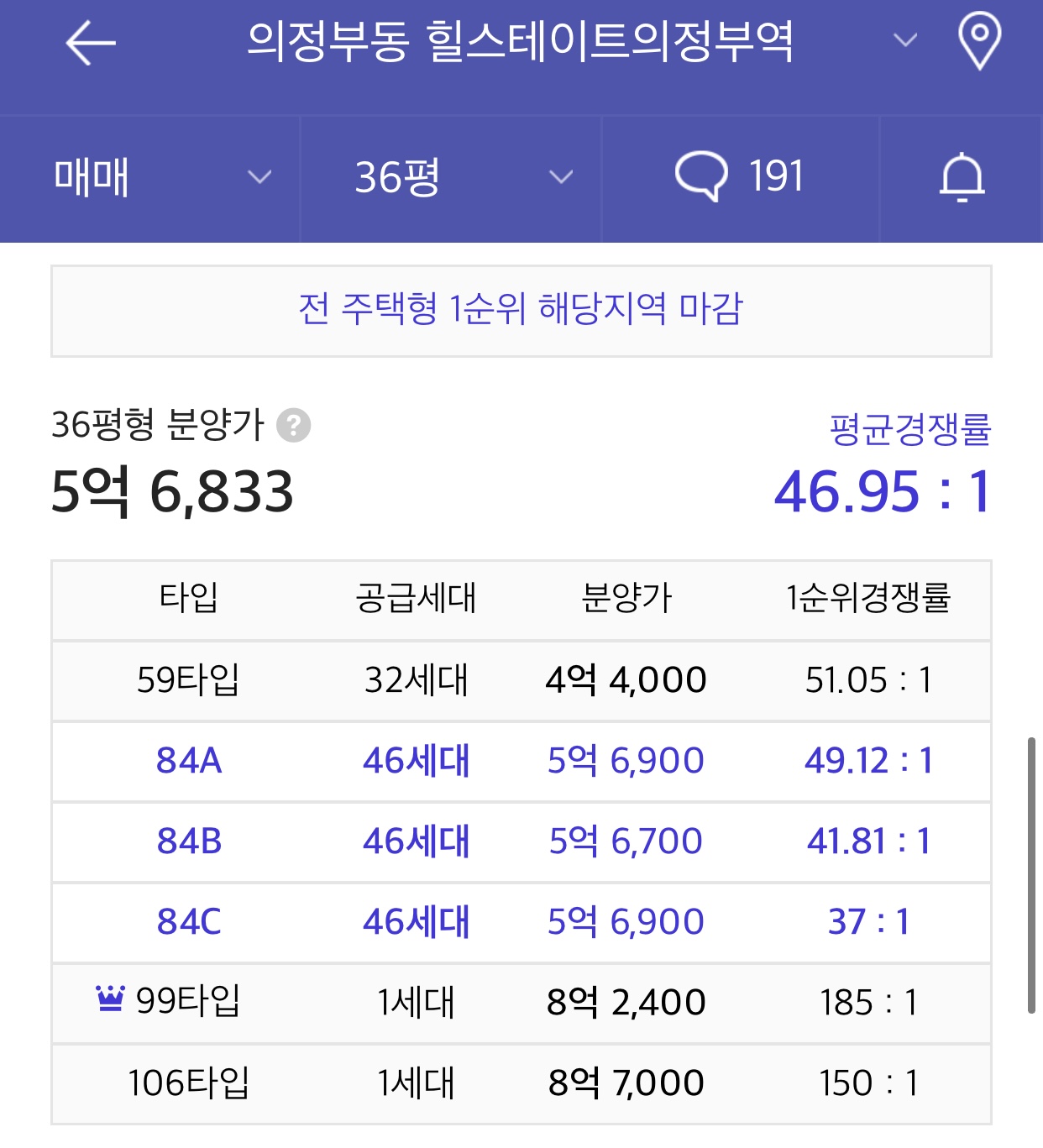Select the 84A type link
This screenshot has height=1148, width=1043.
tap(189, 760)
